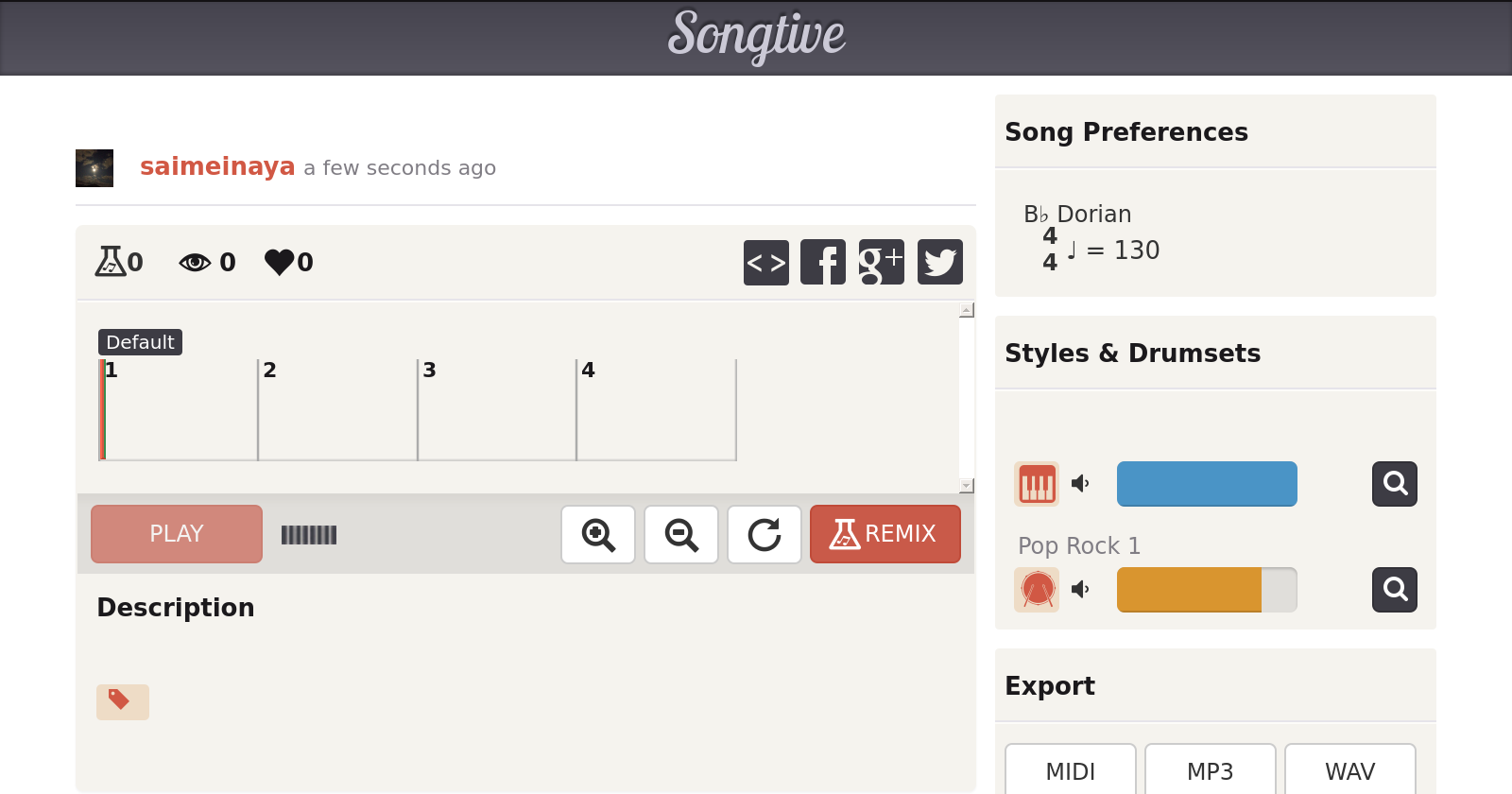This screenshot has width=1512, height=794.
Task: Click measure 3 in the timeline
Action: pos(496,411)
